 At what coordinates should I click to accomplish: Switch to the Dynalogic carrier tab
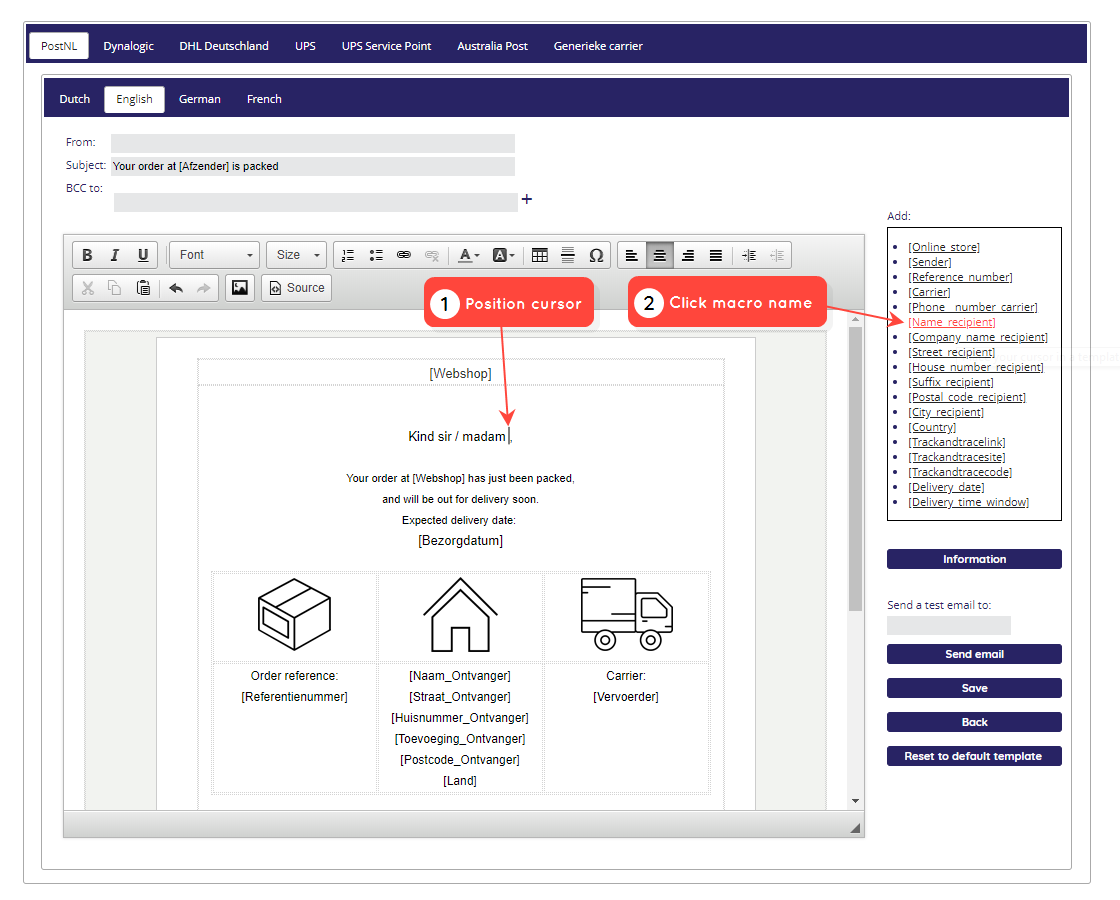[x=129, y=46]
